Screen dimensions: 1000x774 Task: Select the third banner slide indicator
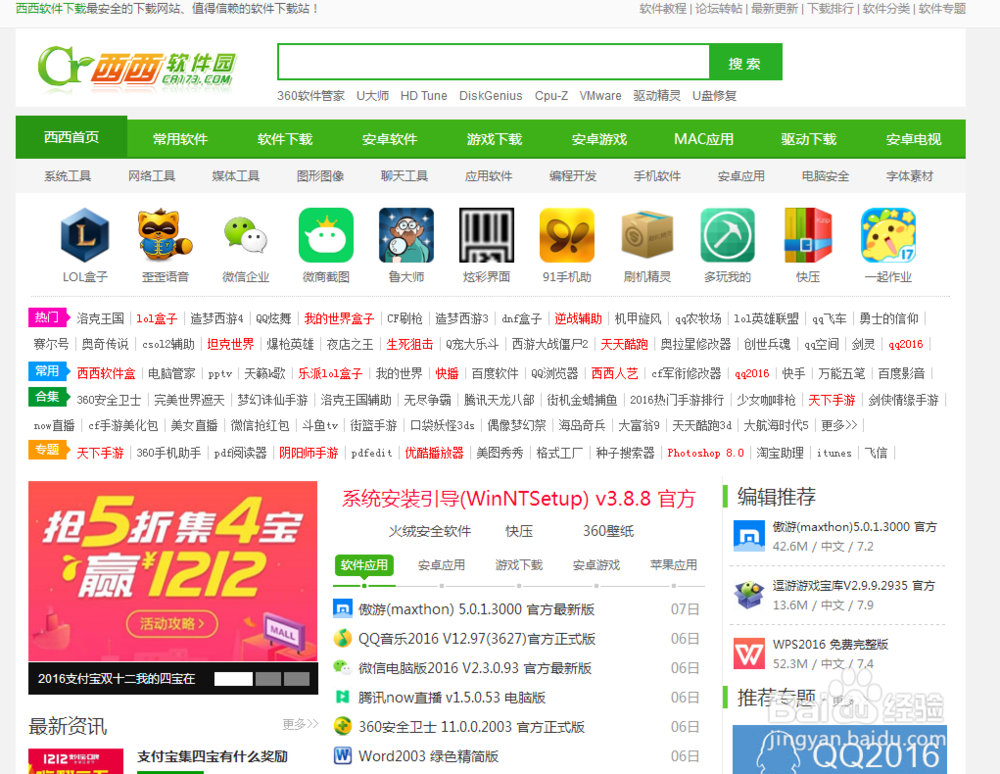pos(297,679)
